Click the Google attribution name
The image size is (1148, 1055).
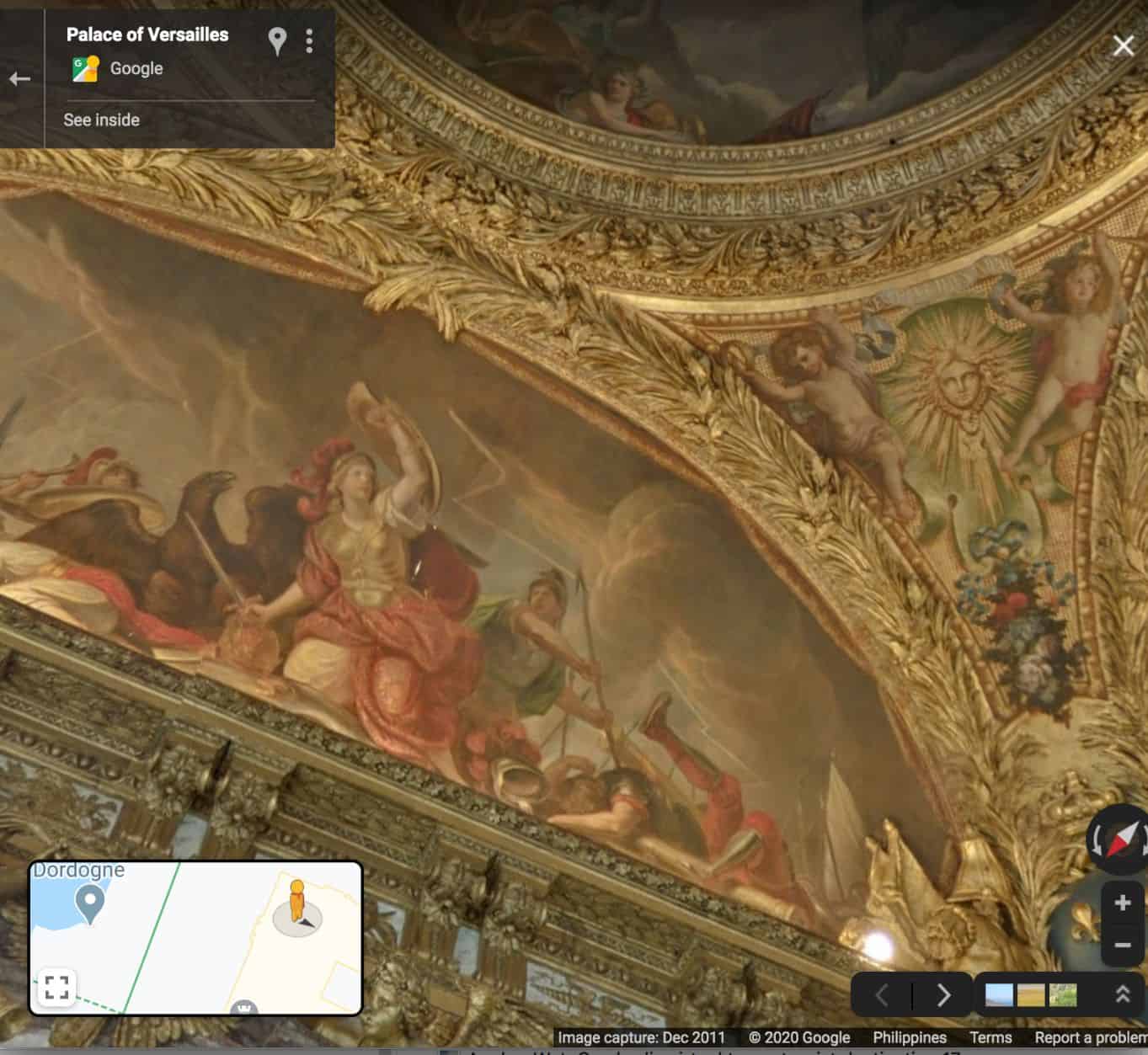[136, 68]
